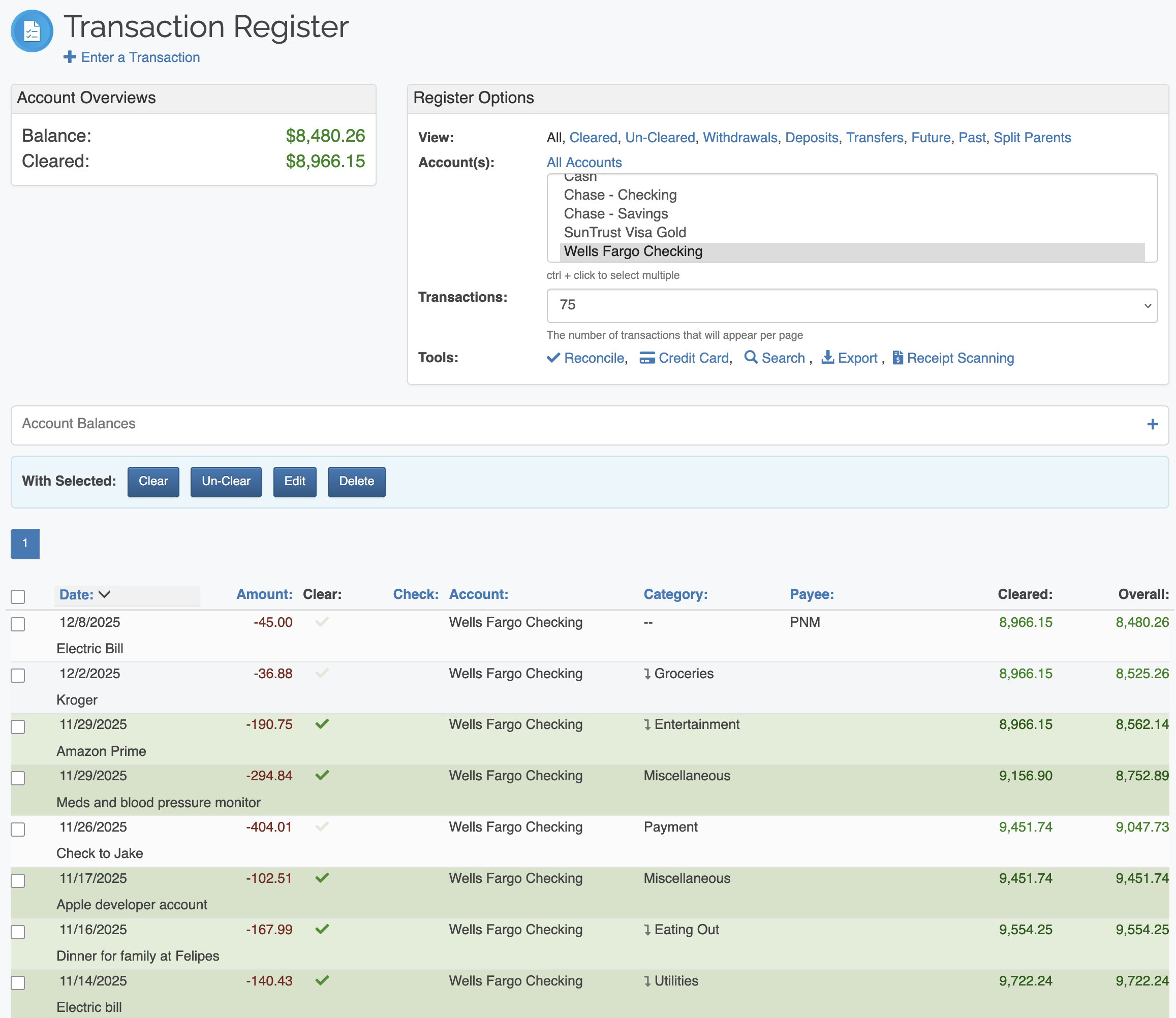This screenshot has width=1176, height=1018.
Task: Switch view to Withdrawals
Action: 739,138
